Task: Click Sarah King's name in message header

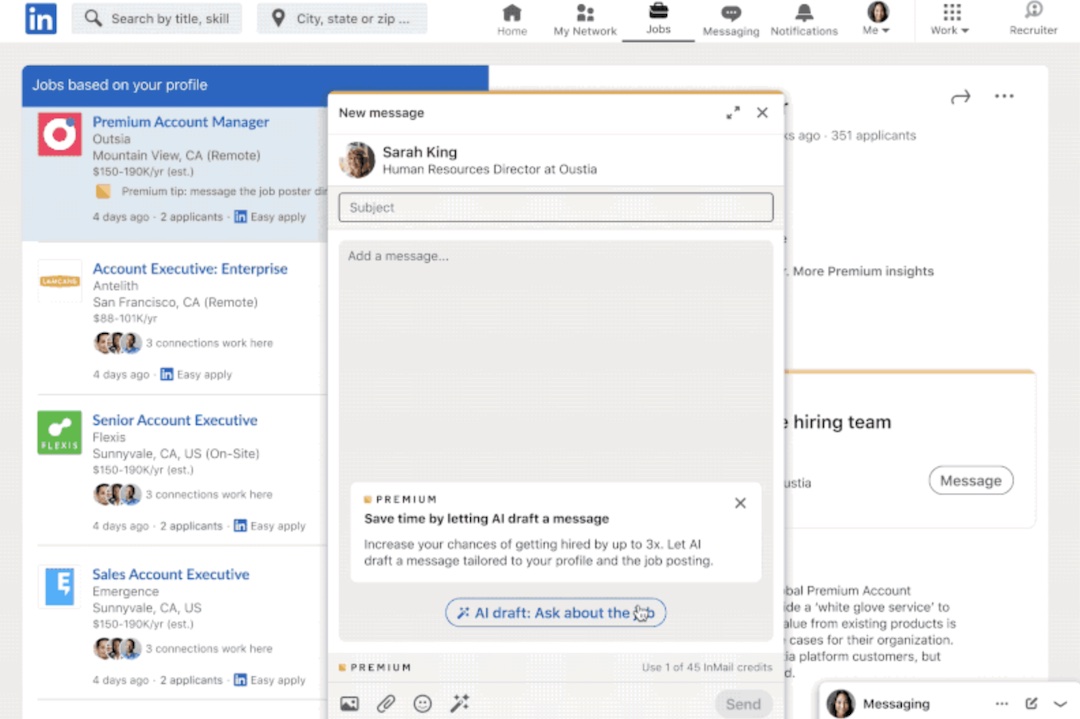Action: point(419,152)
